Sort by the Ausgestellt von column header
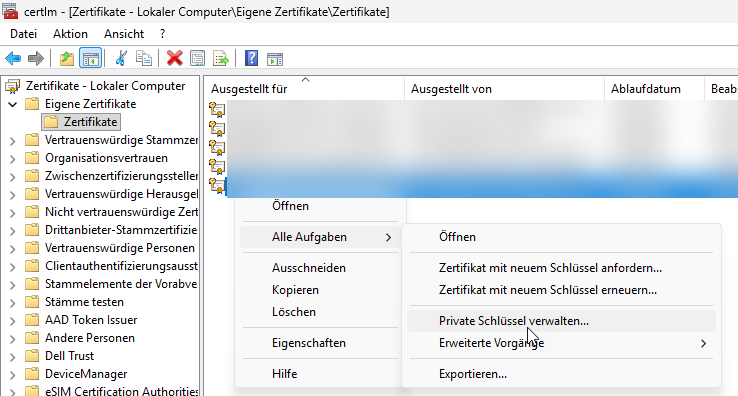The width and height of the screenshot is (738, 396). pos(505,89)
